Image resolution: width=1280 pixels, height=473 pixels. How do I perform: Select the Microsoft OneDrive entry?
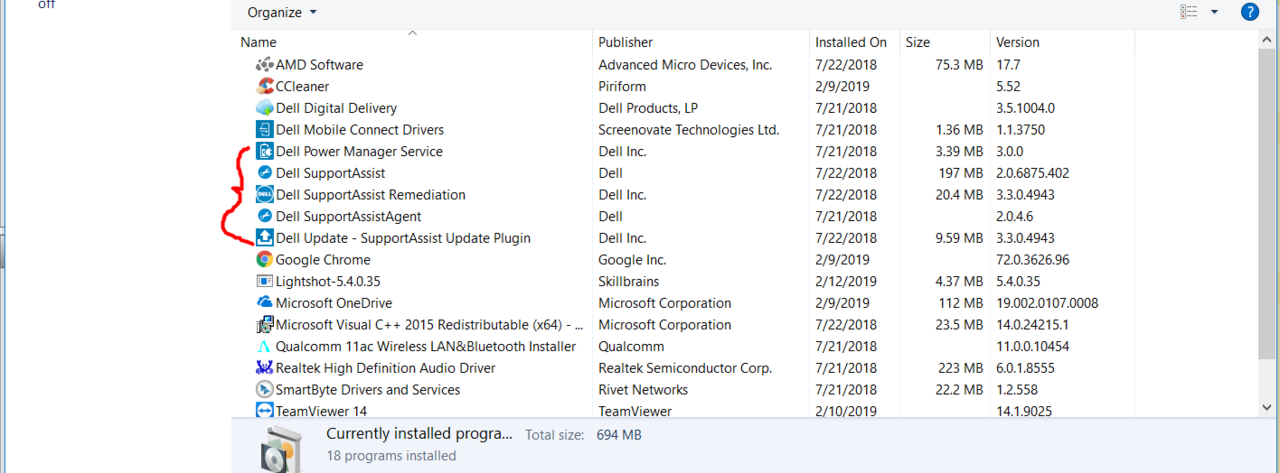pyautogui.click(x=334, y=303)
